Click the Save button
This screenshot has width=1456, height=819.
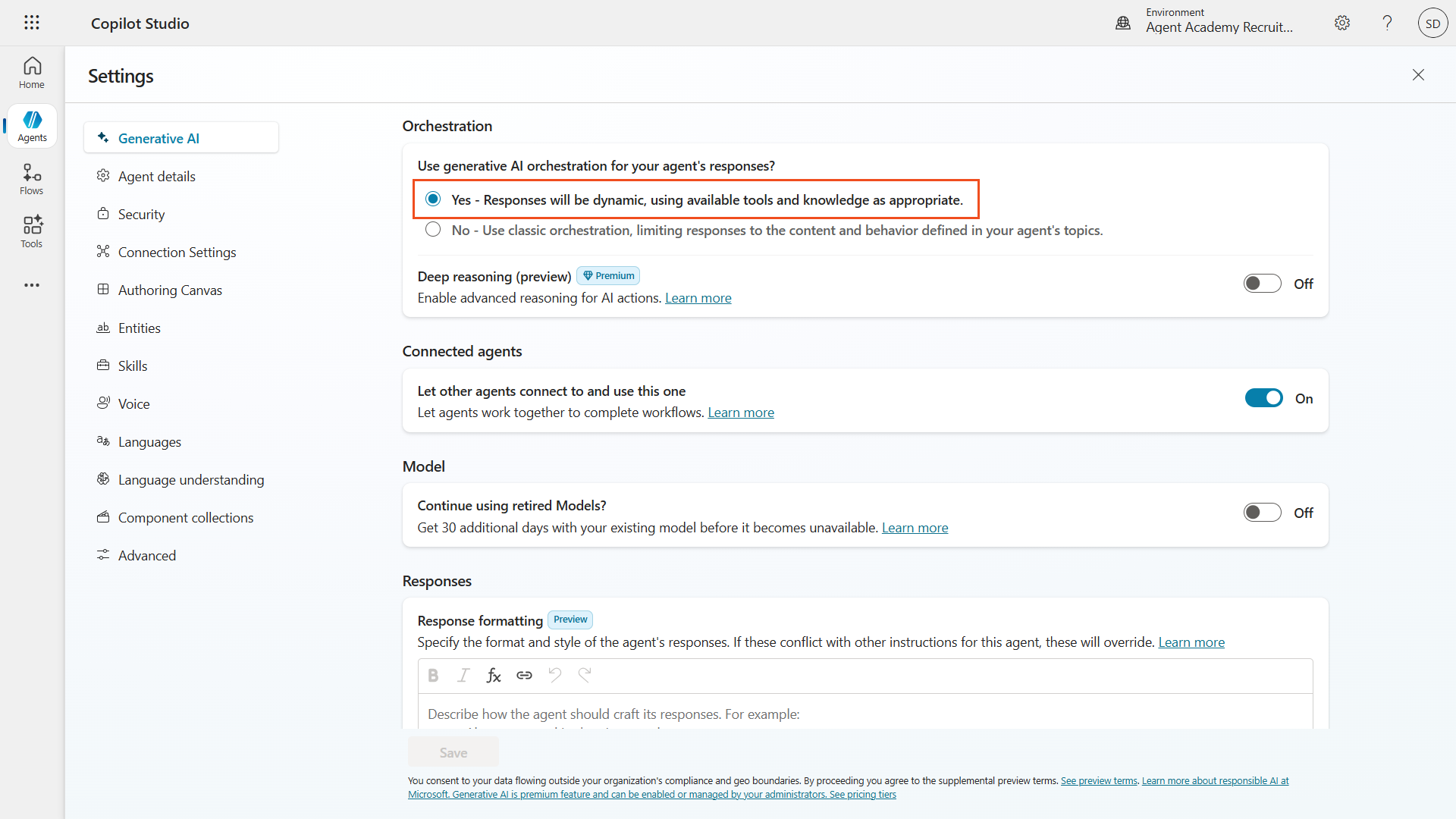[453, 752]
